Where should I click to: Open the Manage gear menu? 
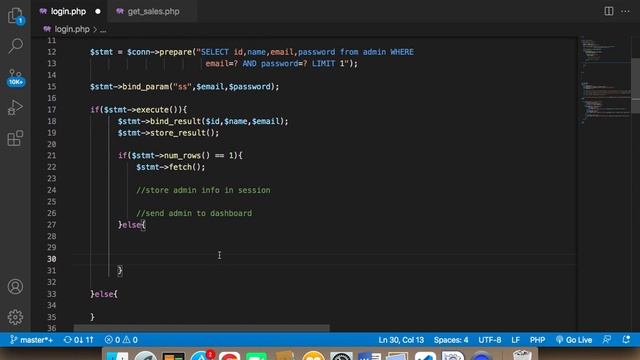pos(16,317)
